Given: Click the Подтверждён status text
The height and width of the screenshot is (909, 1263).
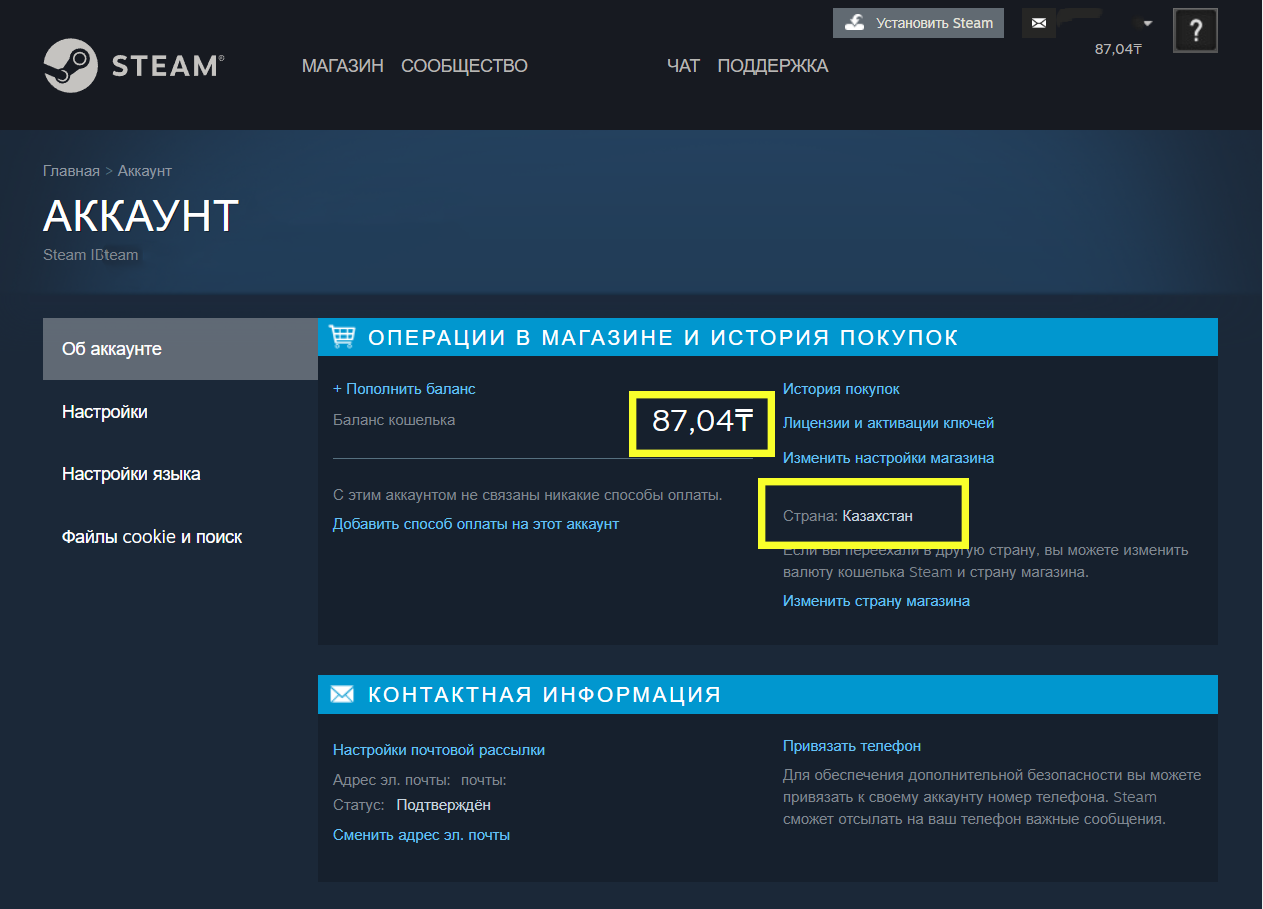Looking at the screenshot, I should pyautogui.click(x=444, y=805).
